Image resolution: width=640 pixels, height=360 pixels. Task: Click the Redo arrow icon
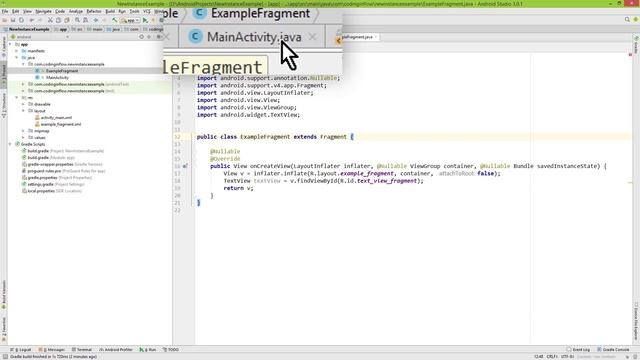(40, 20)
